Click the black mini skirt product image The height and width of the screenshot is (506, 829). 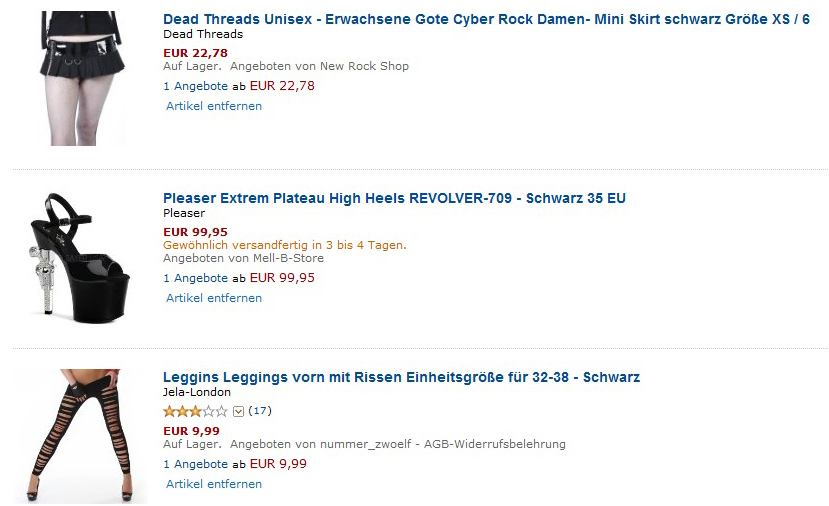click(x=80, y=78)
